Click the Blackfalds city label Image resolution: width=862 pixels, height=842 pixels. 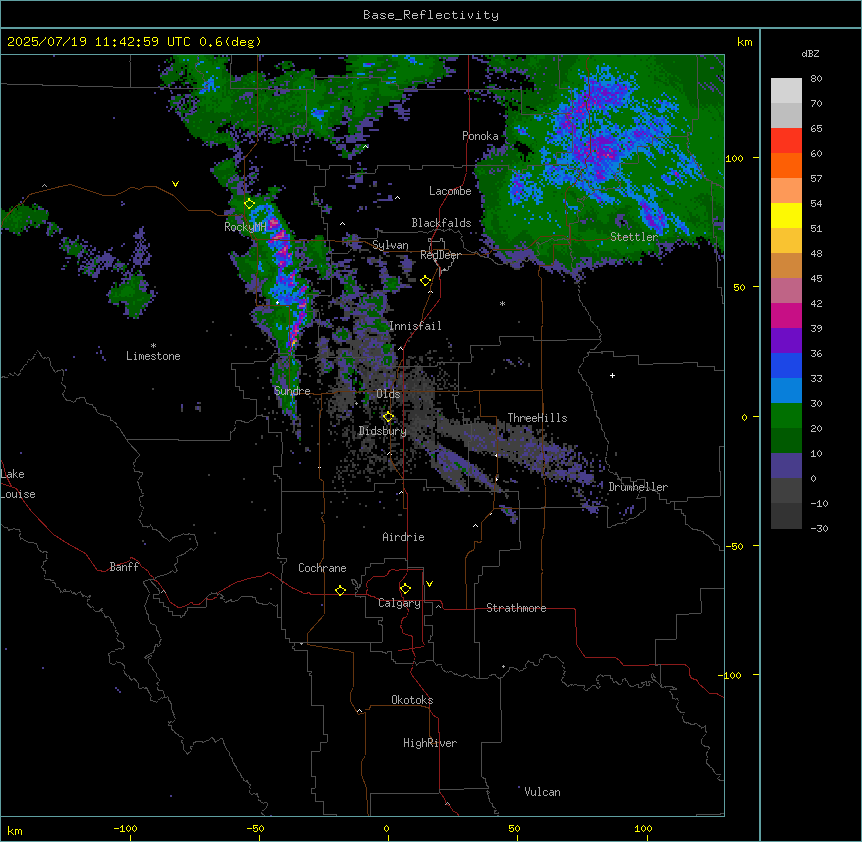point(441,223)
